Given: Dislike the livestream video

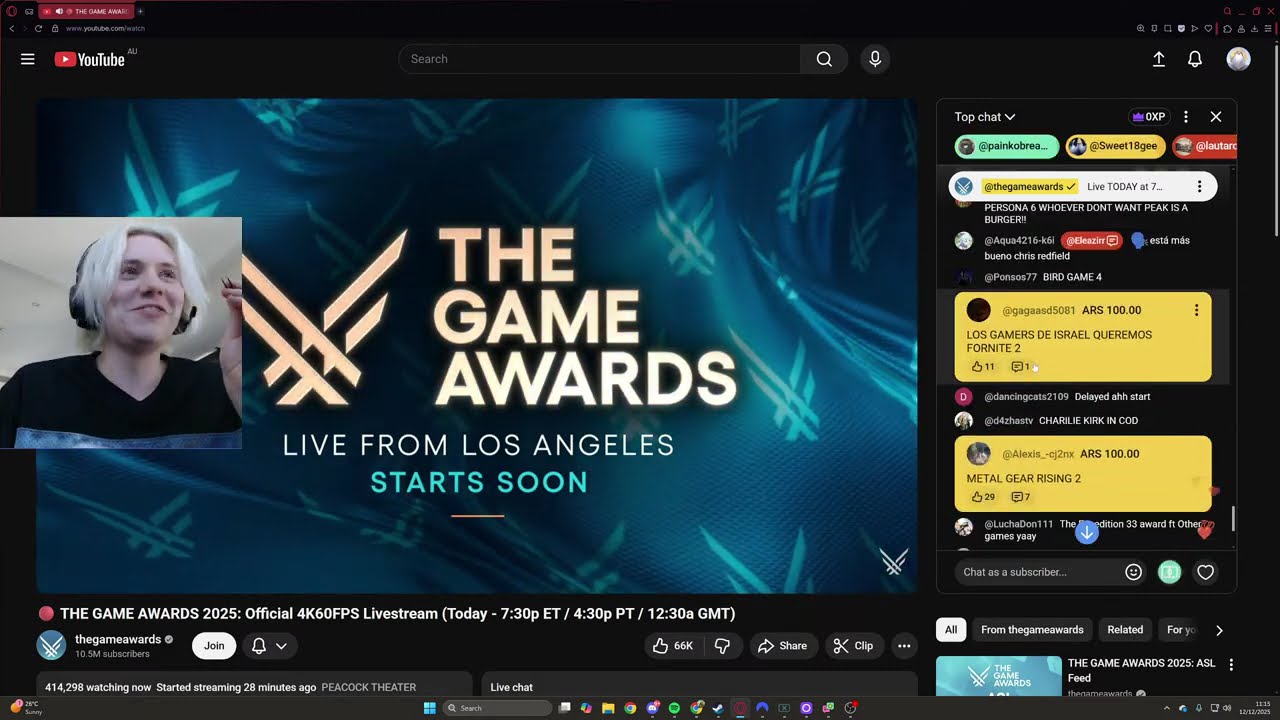Looking at the screenshot, I should click(x=722, y=646).
